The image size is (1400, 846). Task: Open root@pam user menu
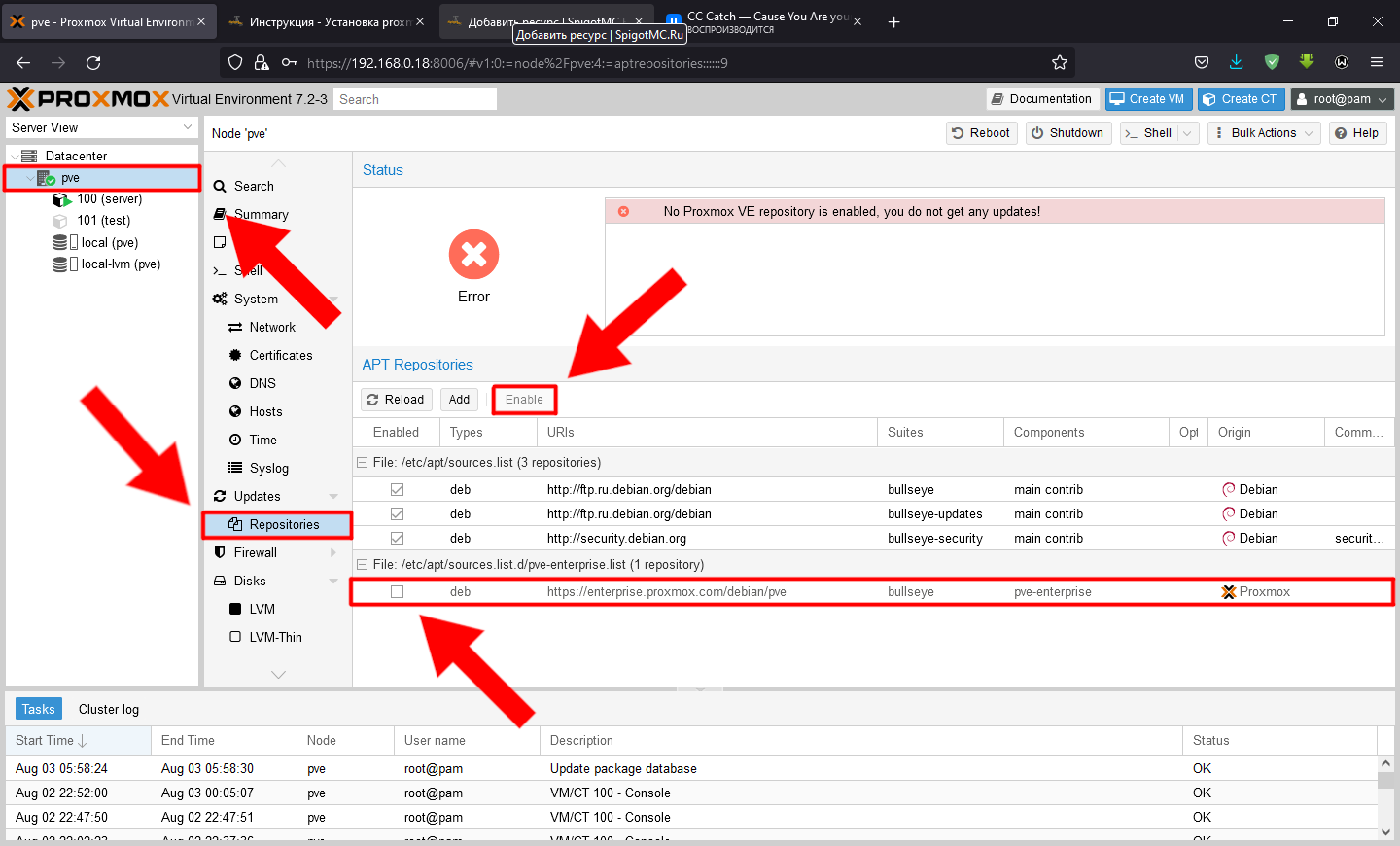[1342, 99]
